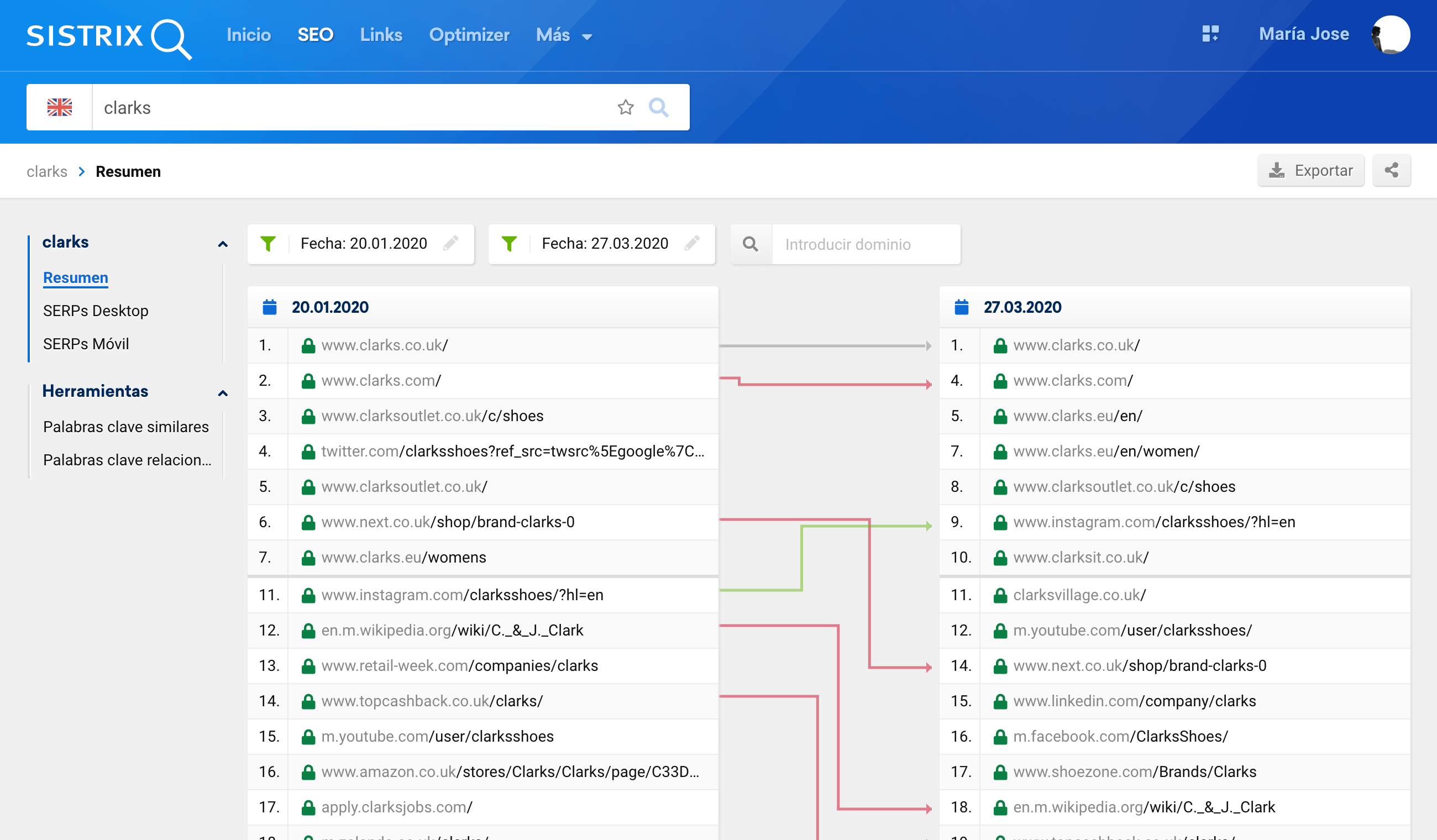Edit the 20.01.2020 date filter pencil
This screenshot has width=1437, height=840.
[450, 244]
